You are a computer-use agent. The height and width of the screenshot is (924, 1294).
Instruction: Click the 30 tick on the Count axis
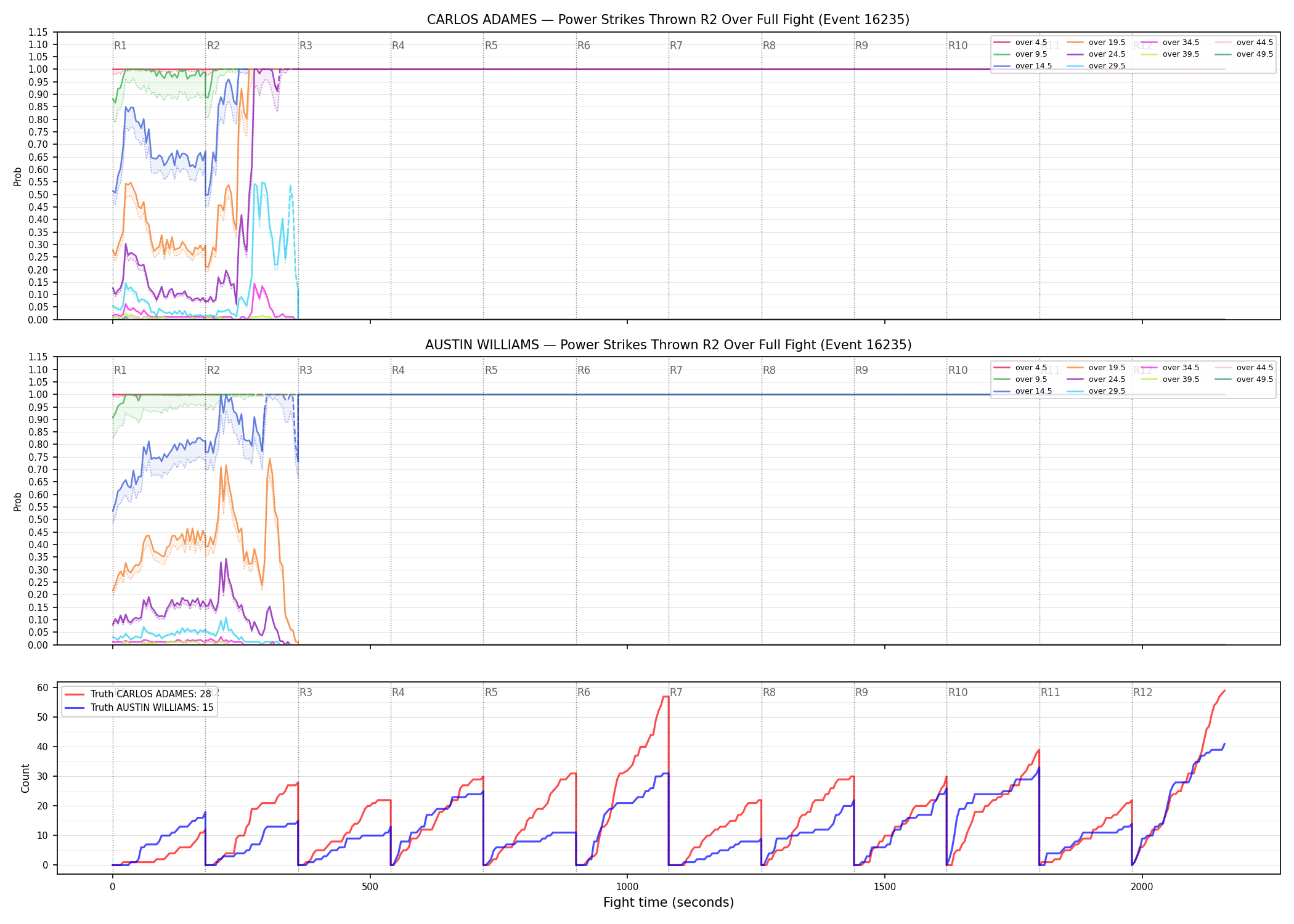(43, 776)
